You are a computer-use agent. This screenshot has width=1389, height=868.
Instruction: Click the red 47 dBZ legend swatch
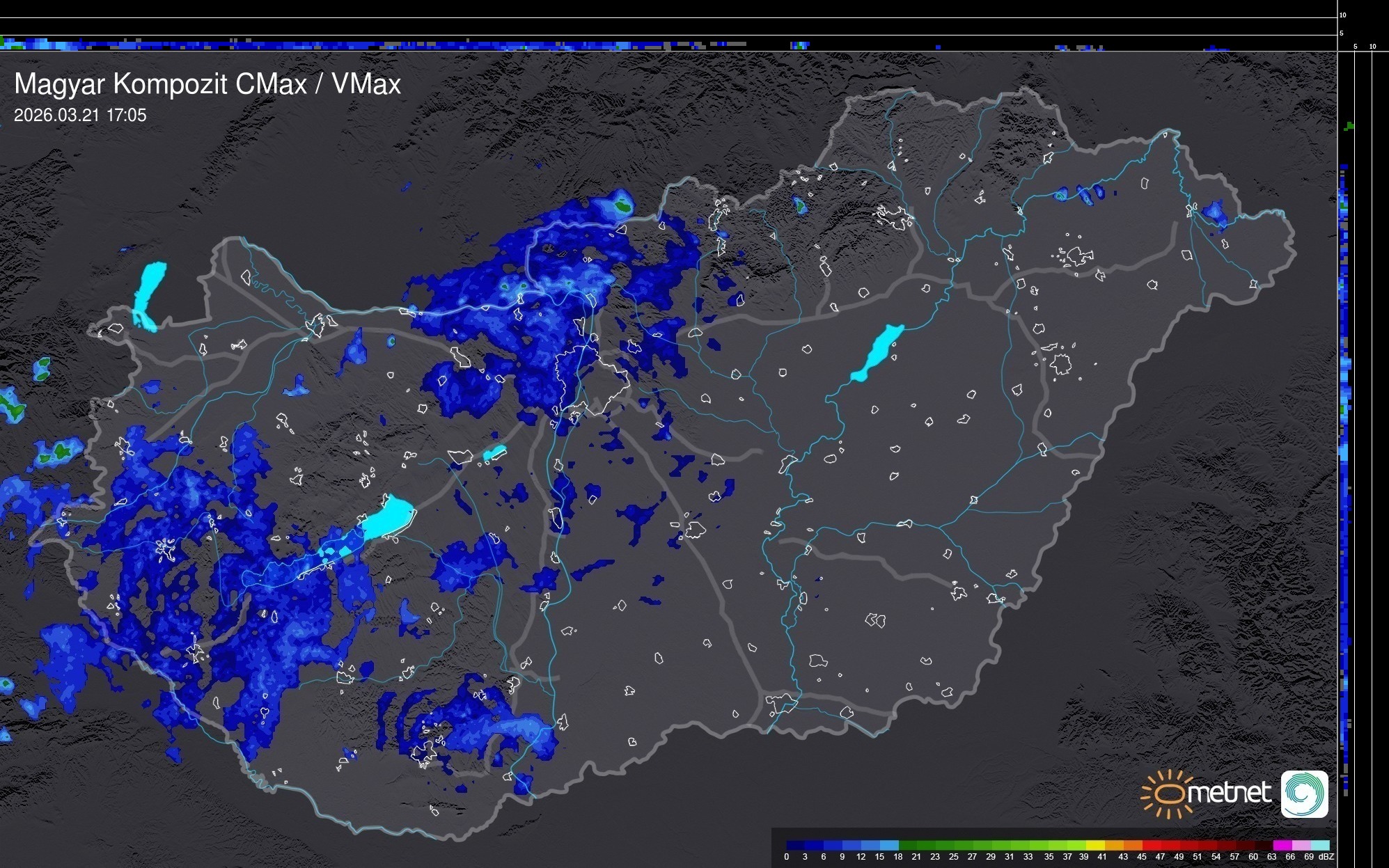pyautogui.click(x=1156, y=845)
